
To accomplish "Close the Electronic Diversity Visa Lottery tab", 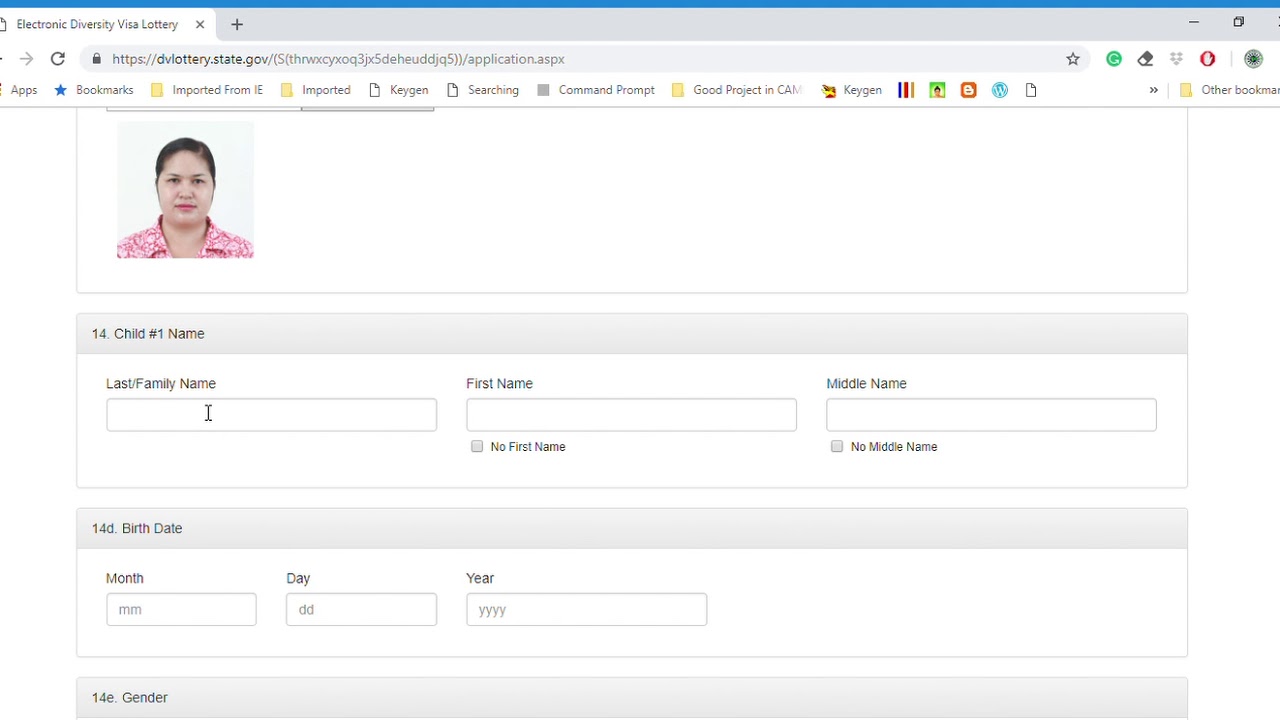I will 200,24.
